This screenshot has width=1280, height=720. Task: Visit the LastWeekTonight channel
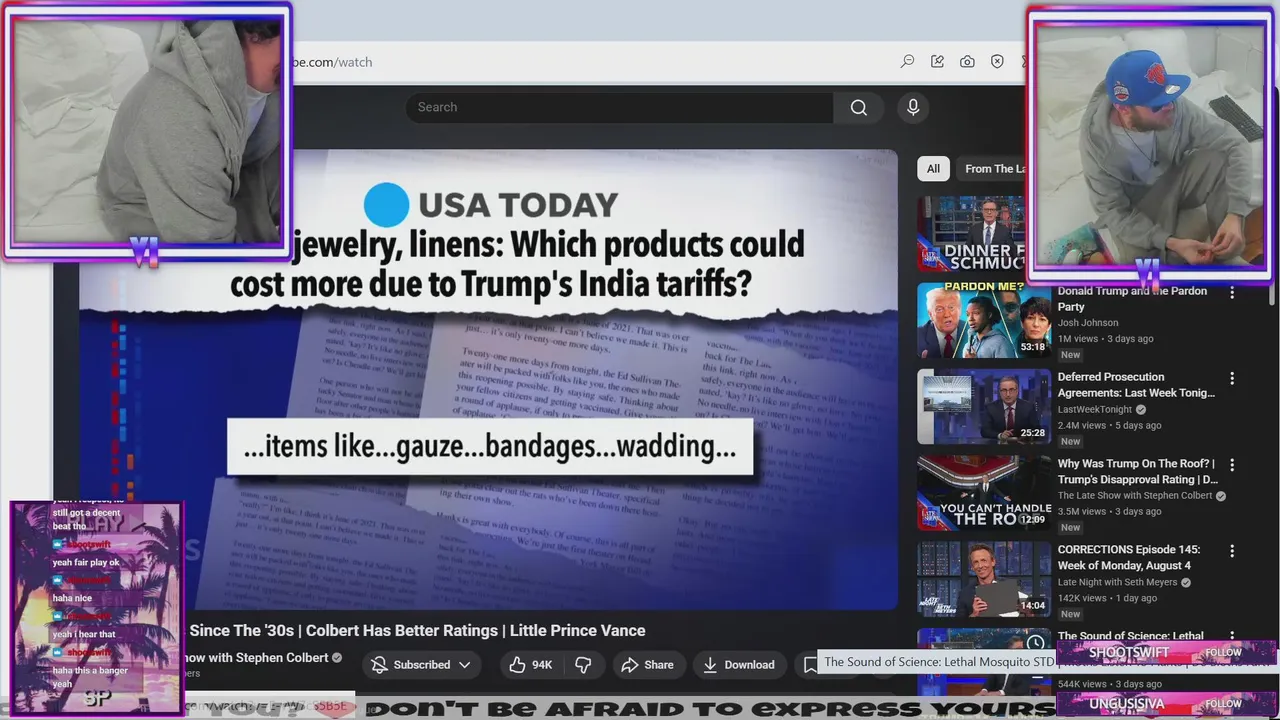point(1096,409)
